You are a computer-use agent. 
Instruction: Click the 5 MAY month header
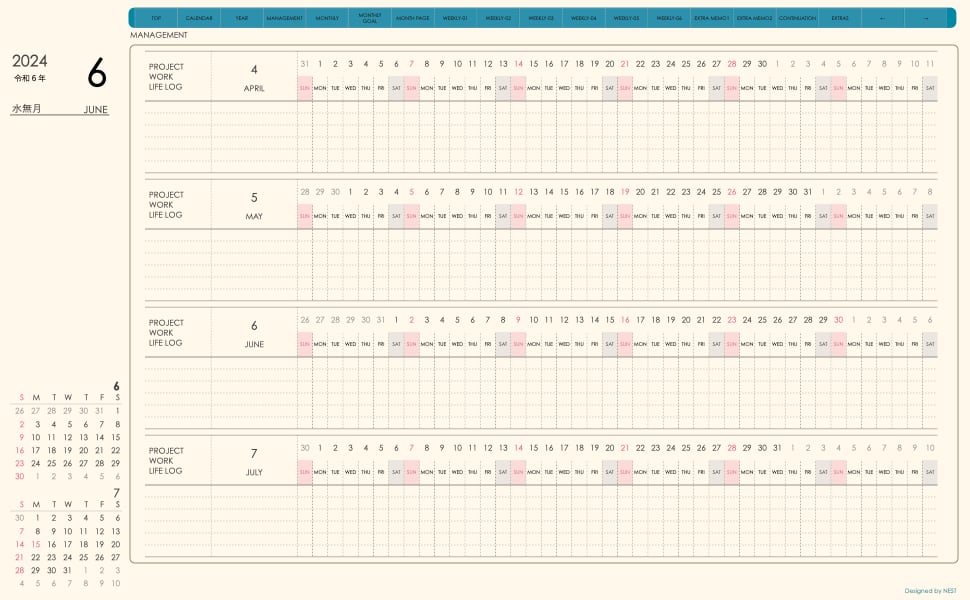(254, 206)
